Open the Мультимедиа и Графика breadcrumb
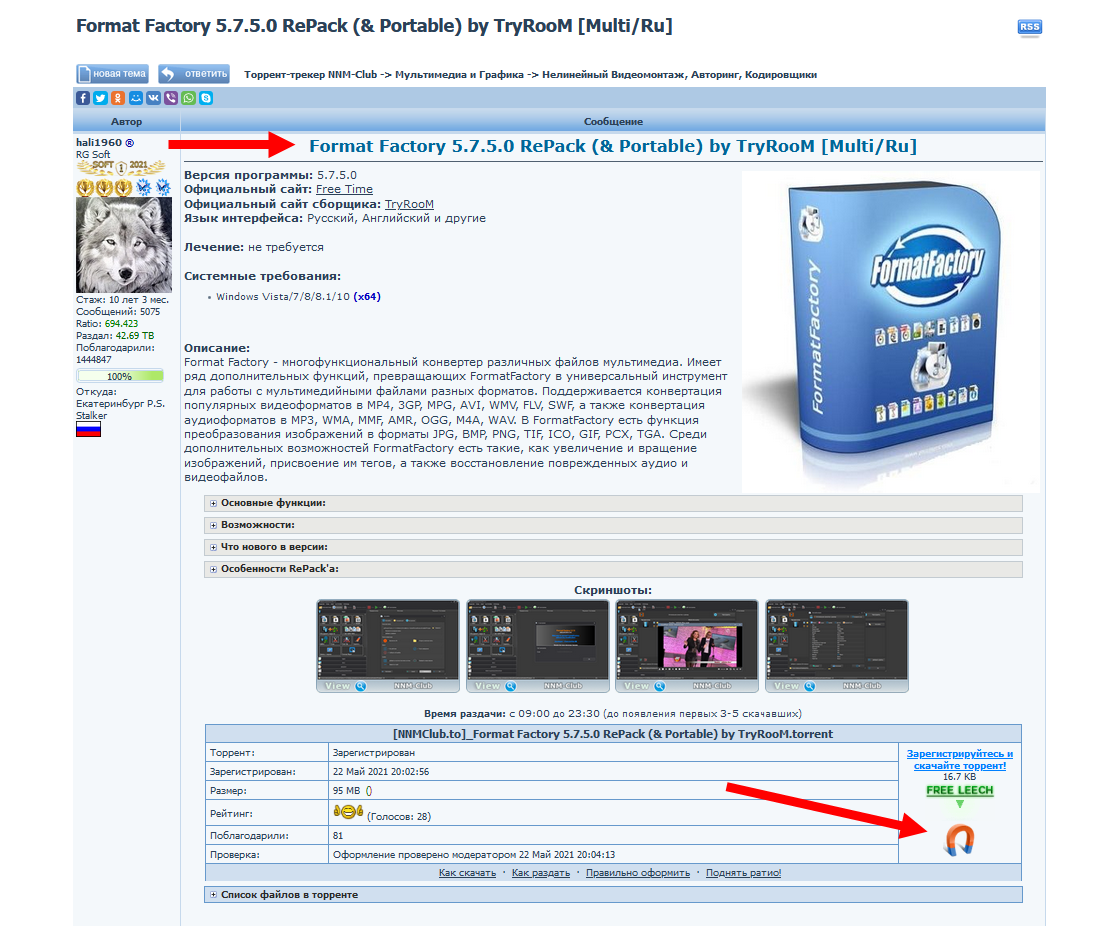Image resolution: width=1110 pixels, height=926 pixels. pyautogui.click(x=459, y=74)
